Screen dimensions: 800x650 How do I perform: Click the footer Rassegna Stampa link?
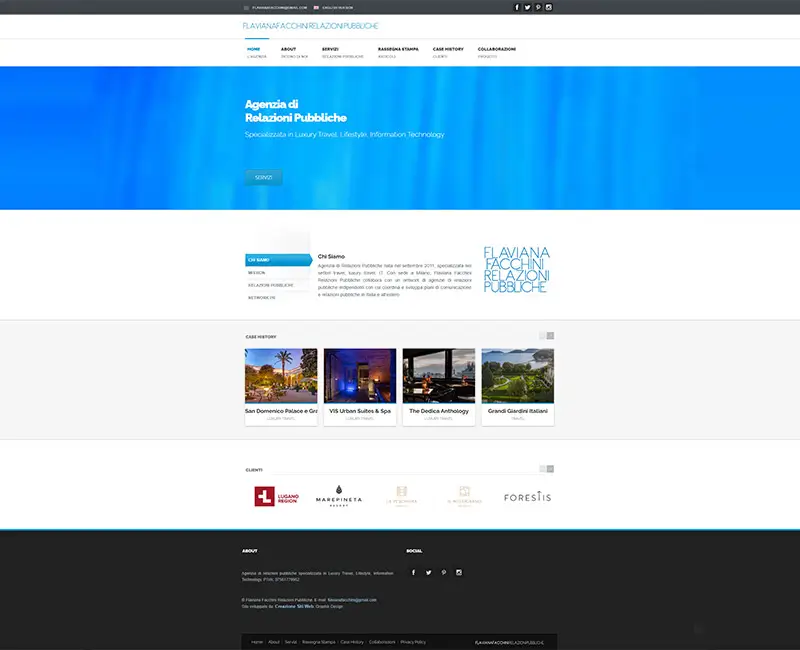319,642
